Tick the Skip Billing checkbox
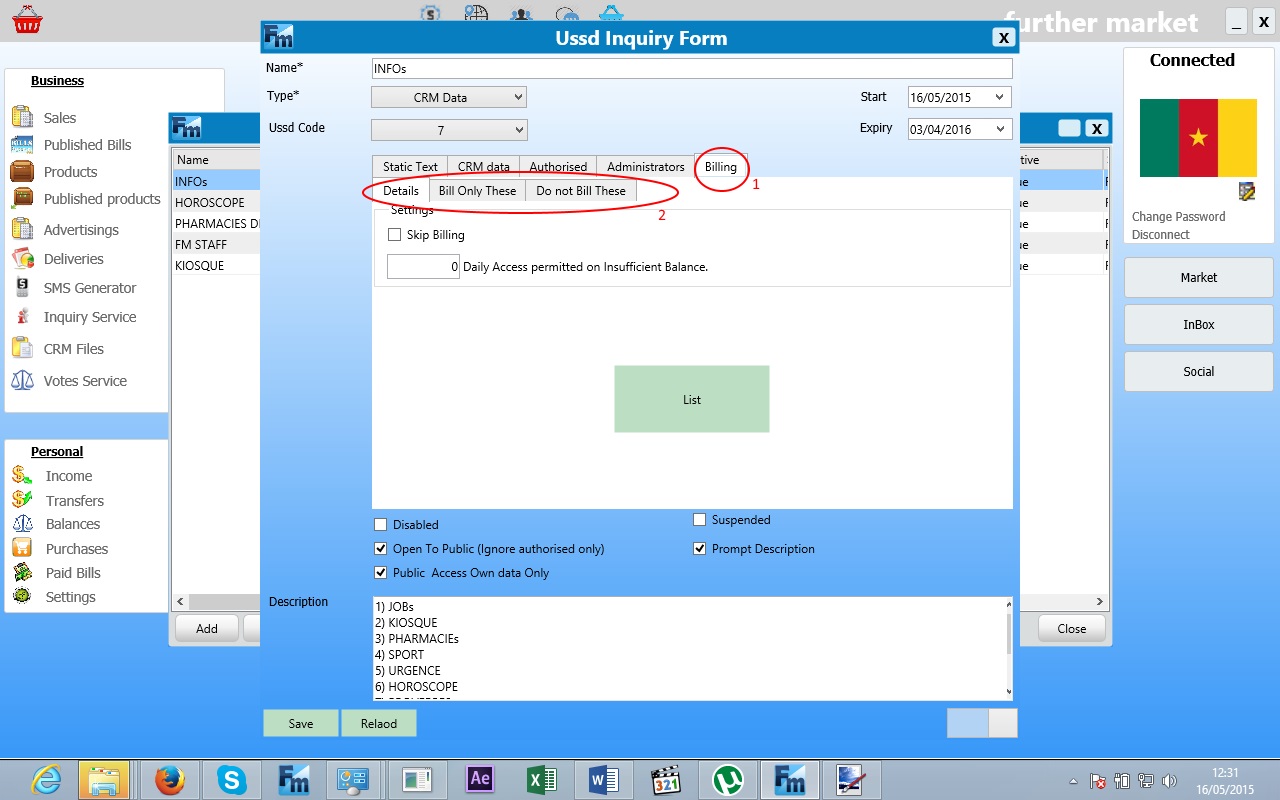Viewport: 1280px width, 800px height. click(394, 235)
